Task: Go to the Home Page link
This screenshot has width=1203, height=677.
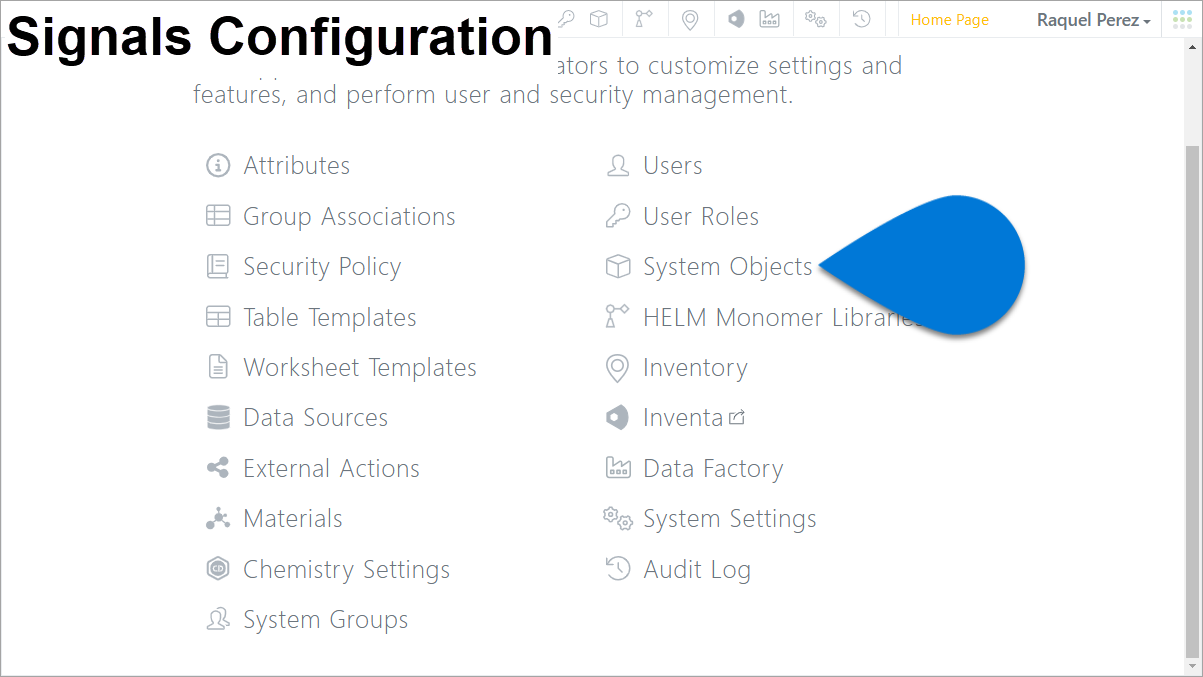Action: coord(949,20)
